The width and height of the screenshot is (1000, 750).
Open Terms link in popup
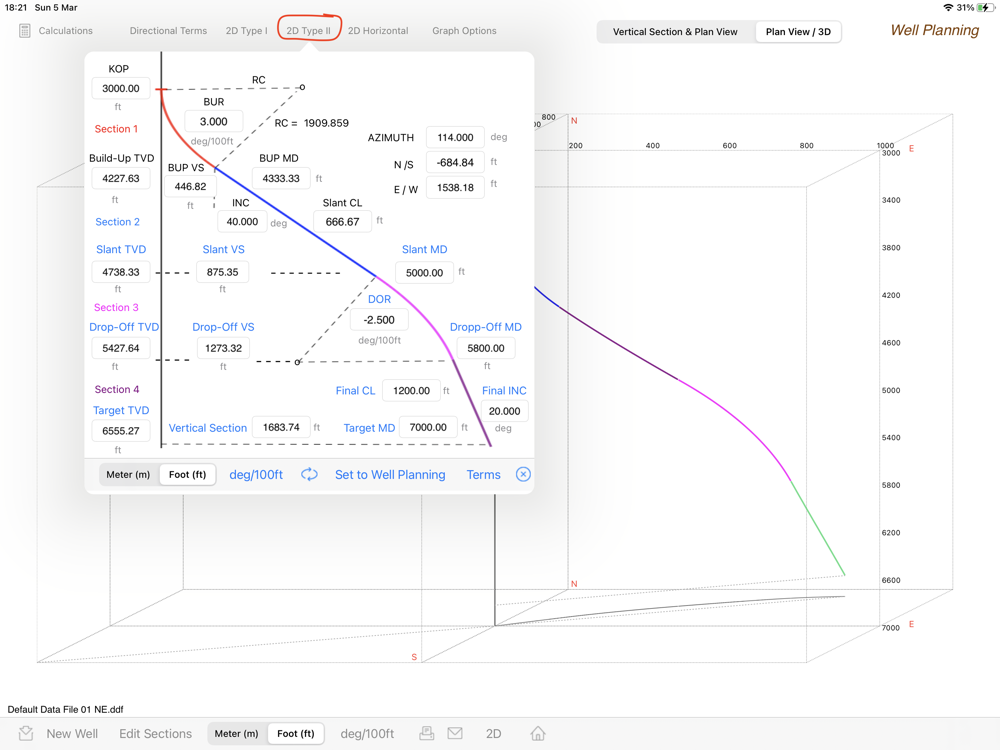[x=483, y=474]
